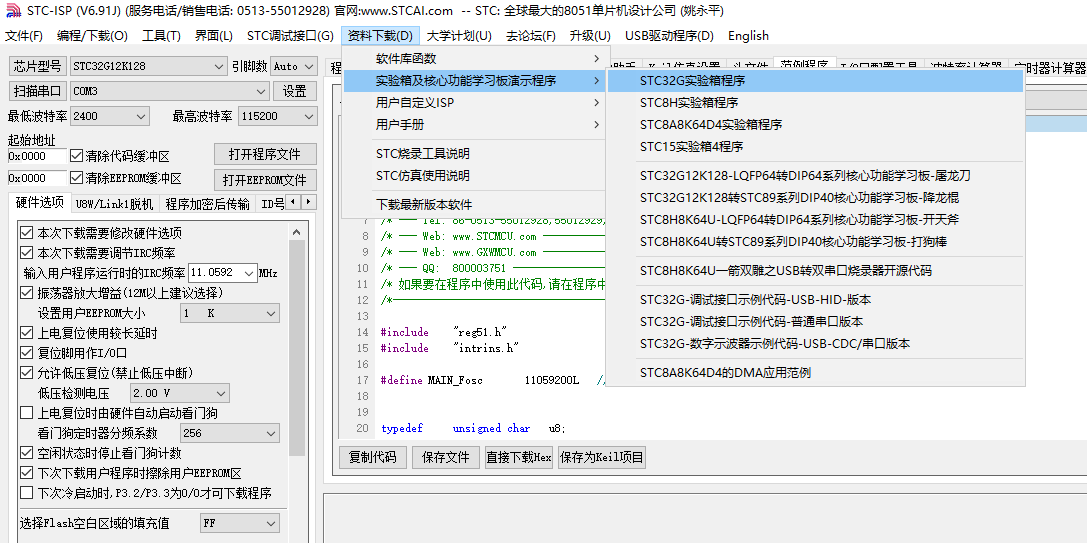This screenshot has width=1087, height=543.
Task: Click the EEPROM start address 0x0000 field
Action: click(37, 178)
